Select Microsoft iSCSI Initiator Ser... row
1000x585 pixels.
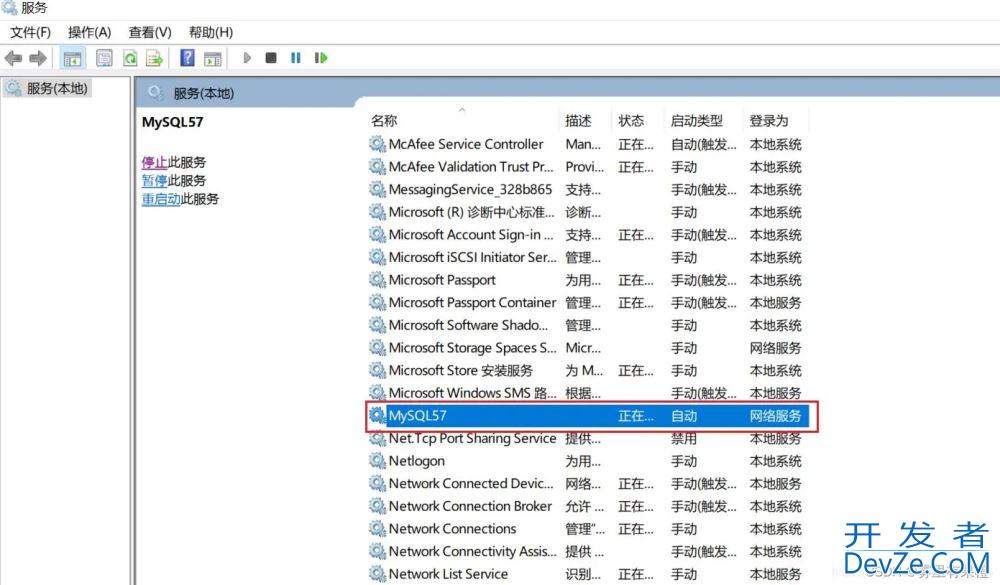tap(587, 257)
